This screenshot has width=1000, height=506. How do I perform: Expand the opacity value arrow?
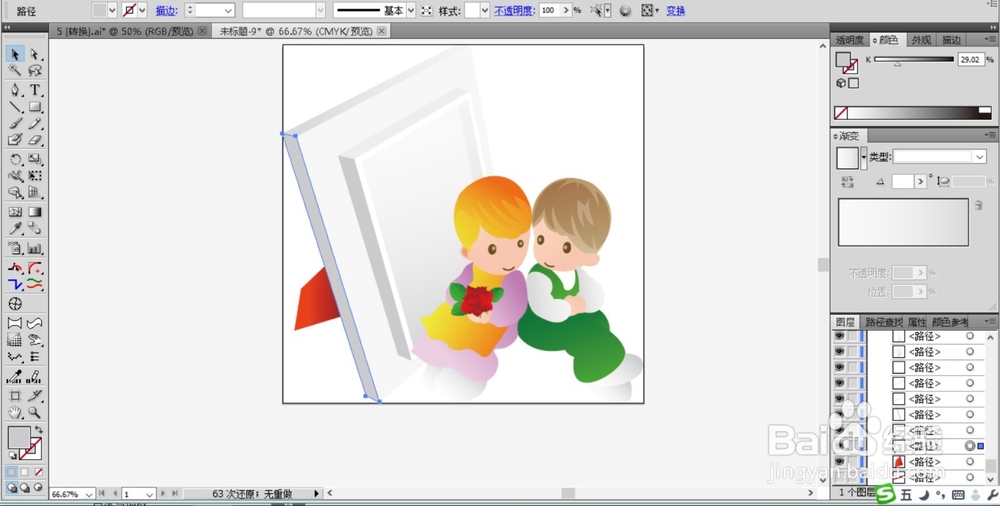tap(566, 10)
